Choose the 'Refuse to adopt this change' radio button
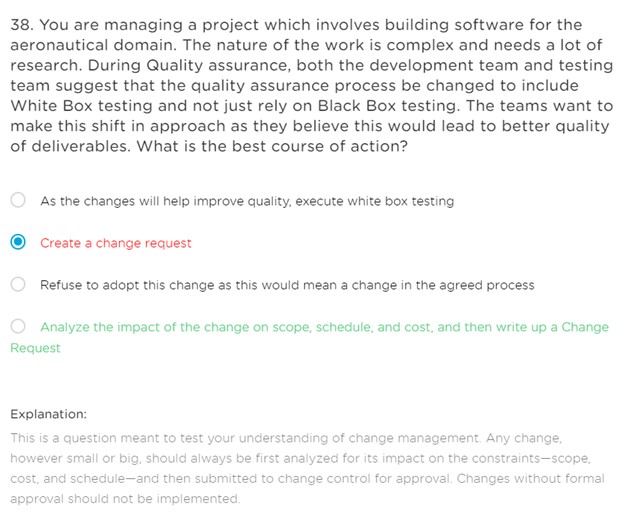Screen dimensions: 624x515 tap(18, 284)
